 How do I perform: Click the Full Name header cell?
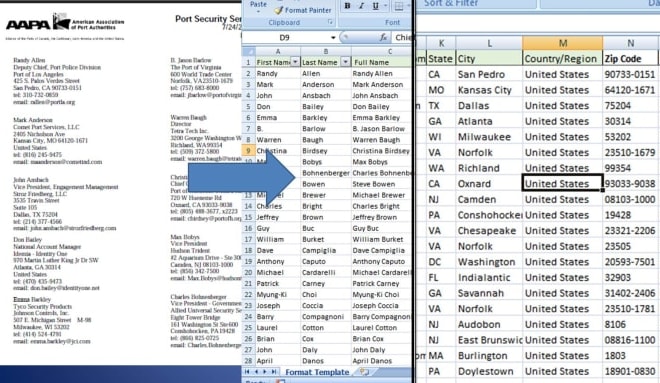382,62
